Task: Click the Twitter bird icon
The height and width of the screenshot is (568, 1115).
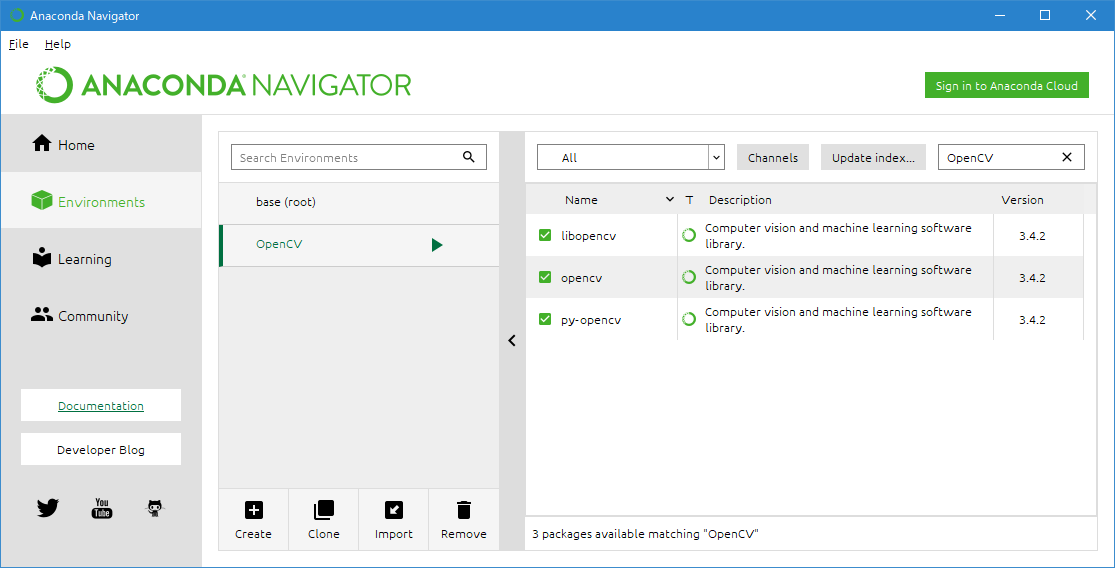Action: click(48, 508)
